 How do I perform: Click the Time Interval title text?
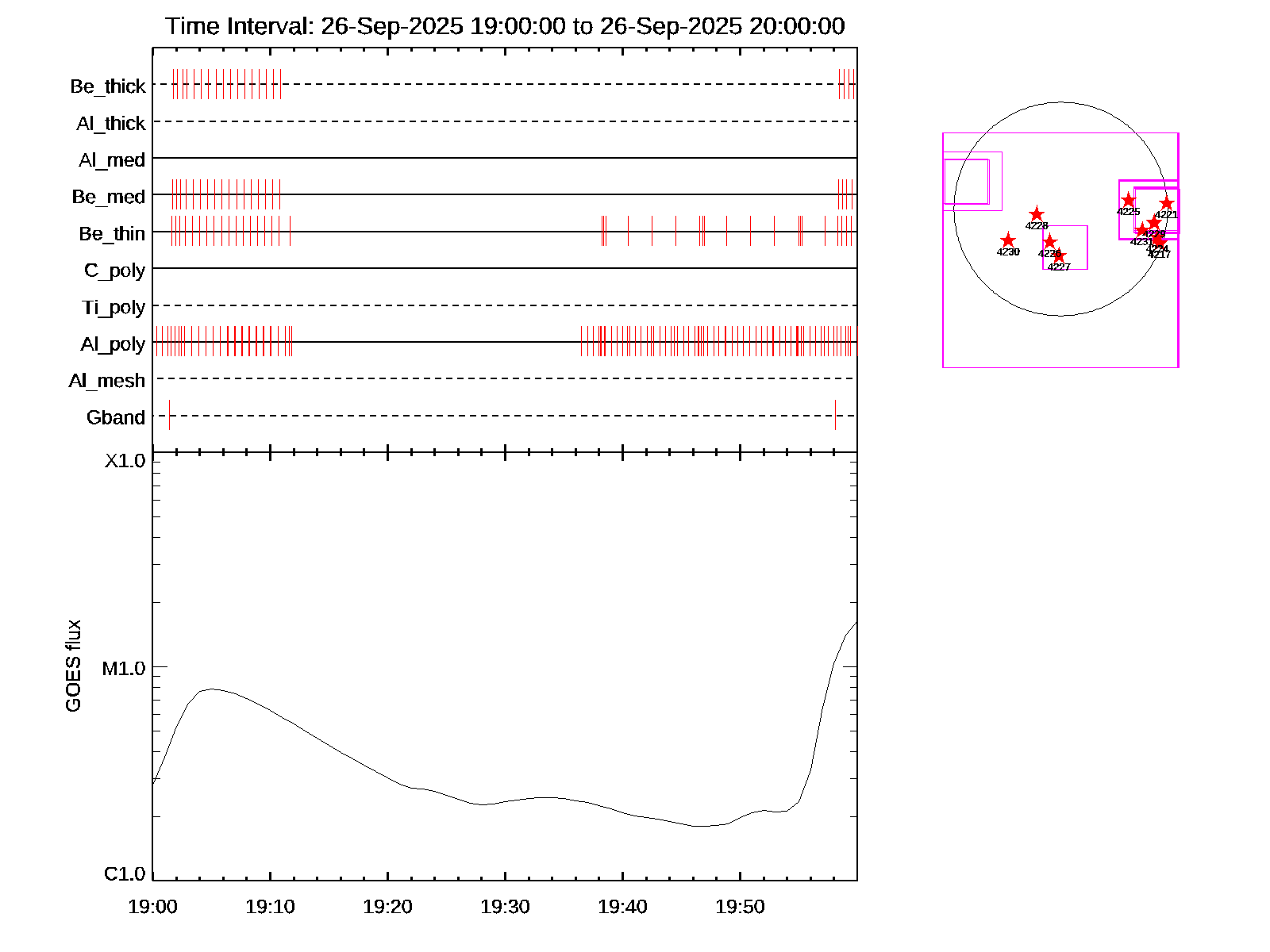505,26
